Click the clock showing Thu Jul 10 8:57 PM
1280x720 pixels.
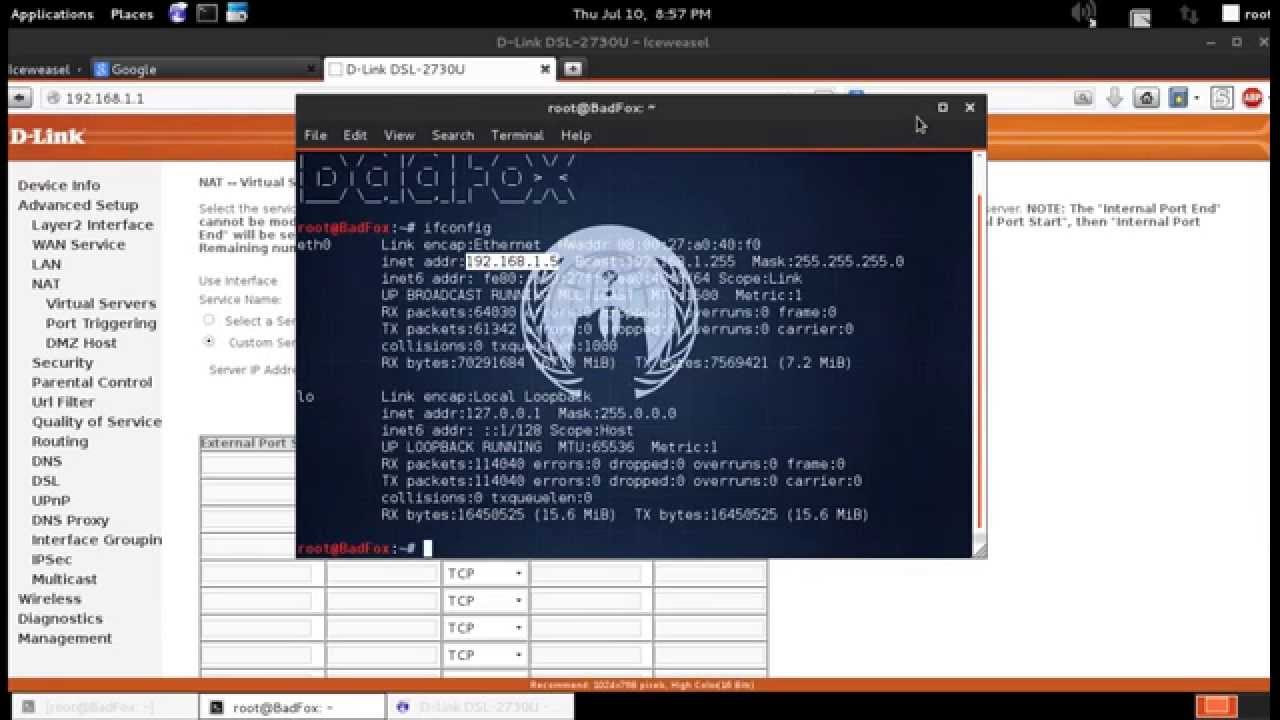[x=641, y=14]
